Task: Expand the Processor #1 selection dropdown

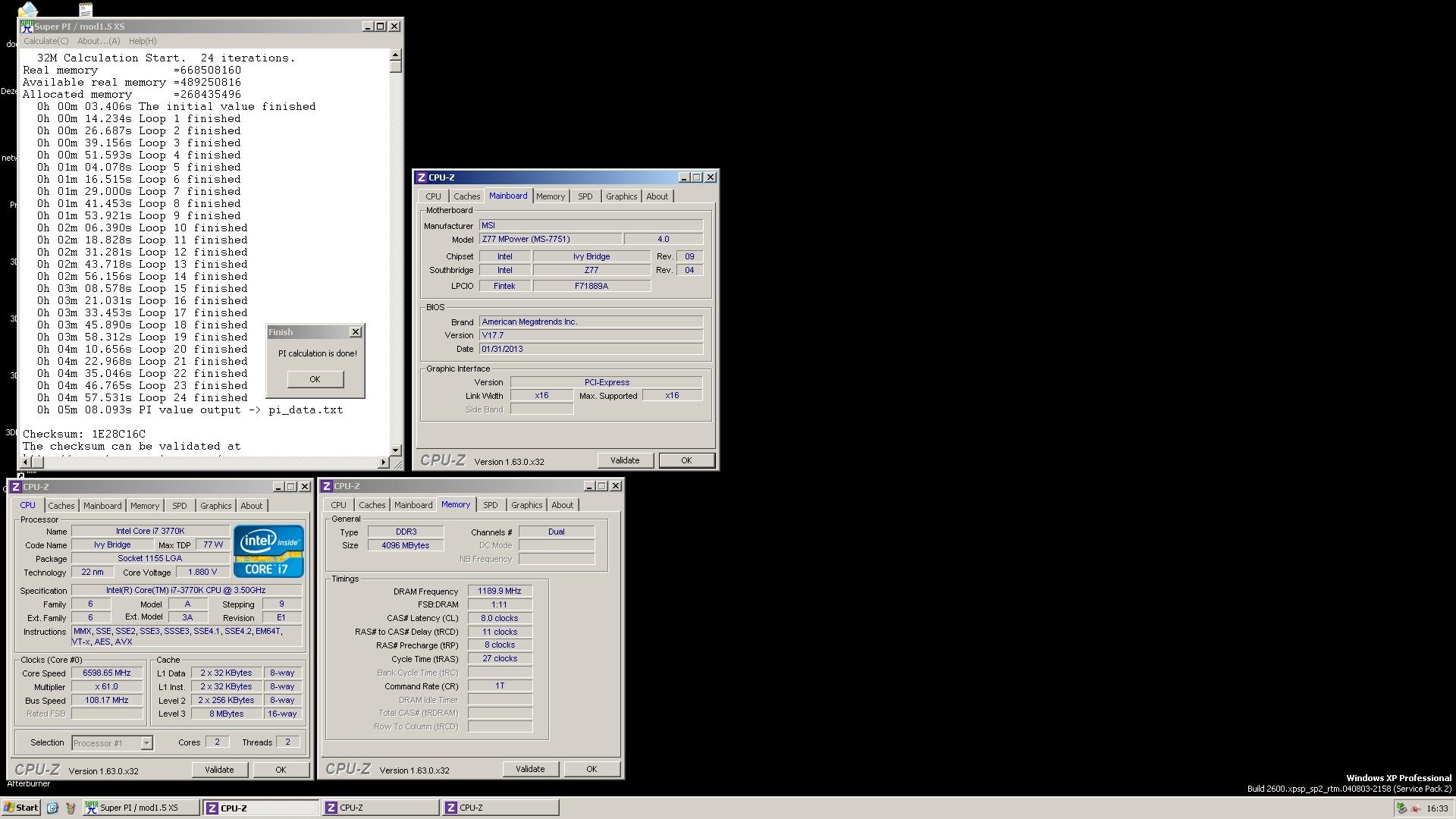Action: pos(146,743)
